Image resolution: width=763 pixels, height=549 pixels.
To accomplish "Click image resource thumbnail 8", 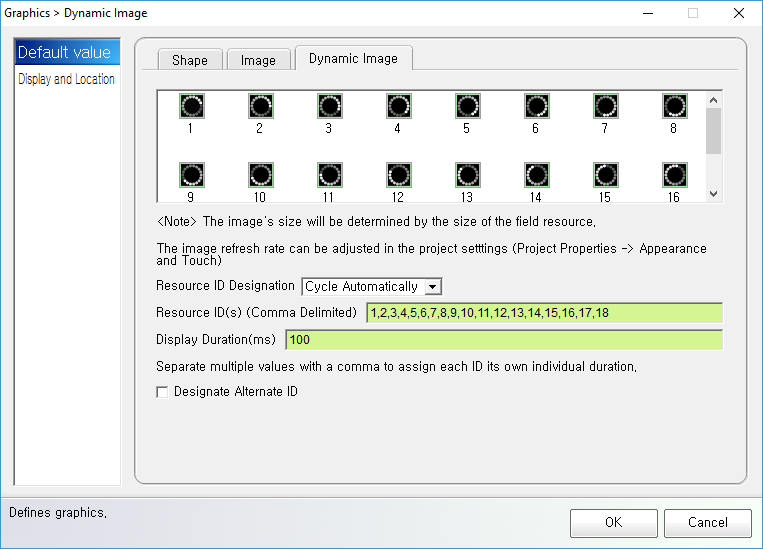I will click(674, 106).
